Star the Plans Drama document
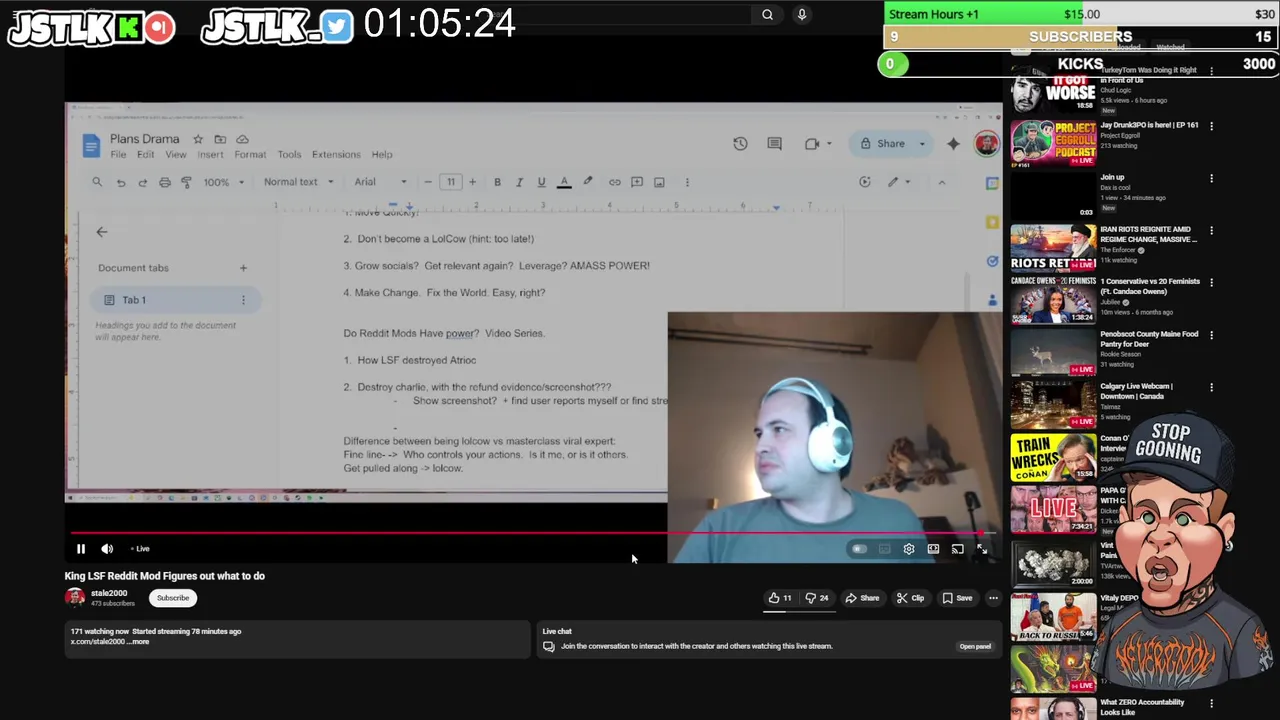 coord(198,139)
